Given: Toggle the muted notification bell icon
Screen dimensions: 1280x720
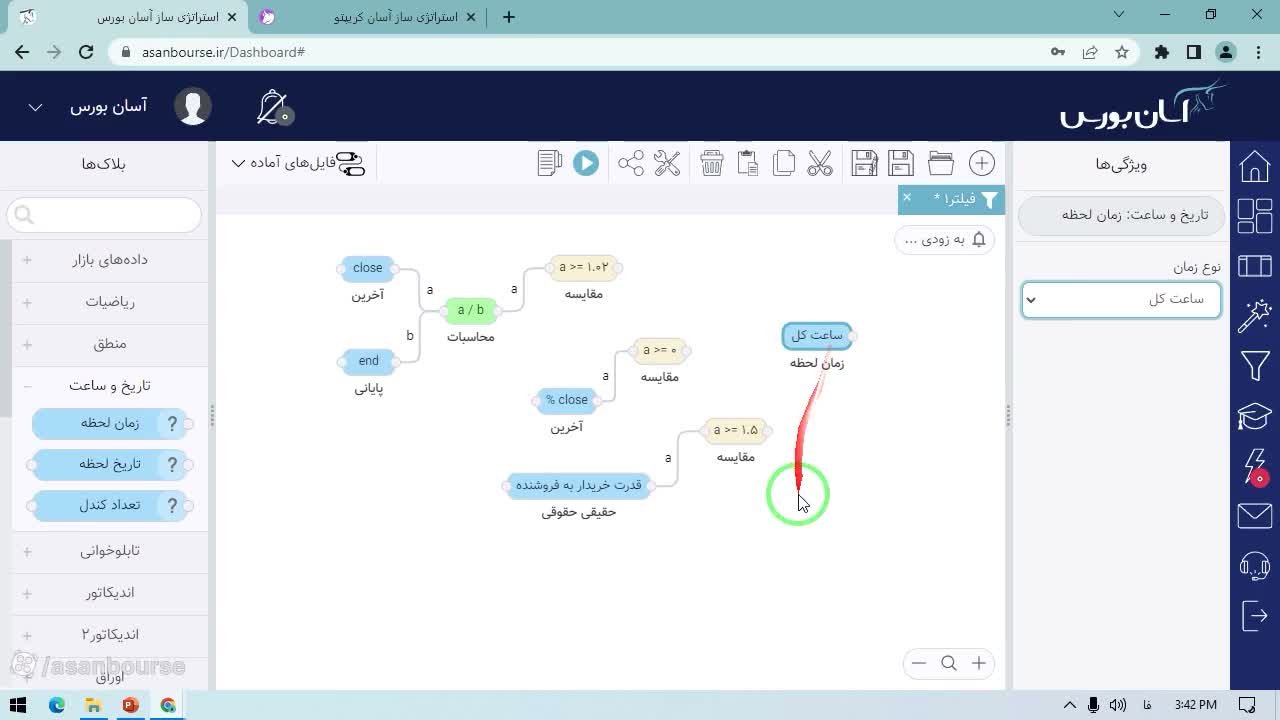Looking at the screenshot, I should click(272, 107).
